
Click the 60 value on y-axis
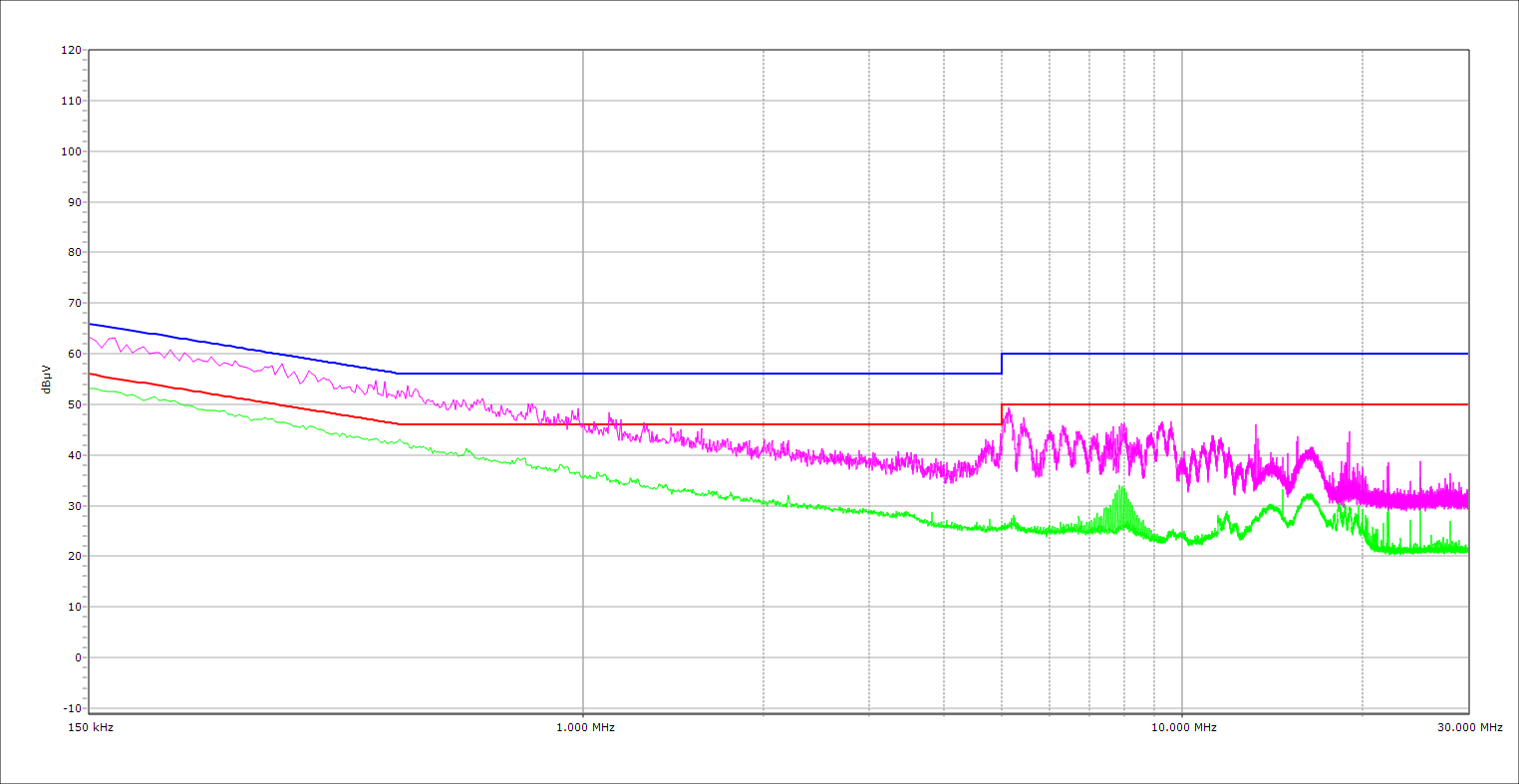point(74,354)
